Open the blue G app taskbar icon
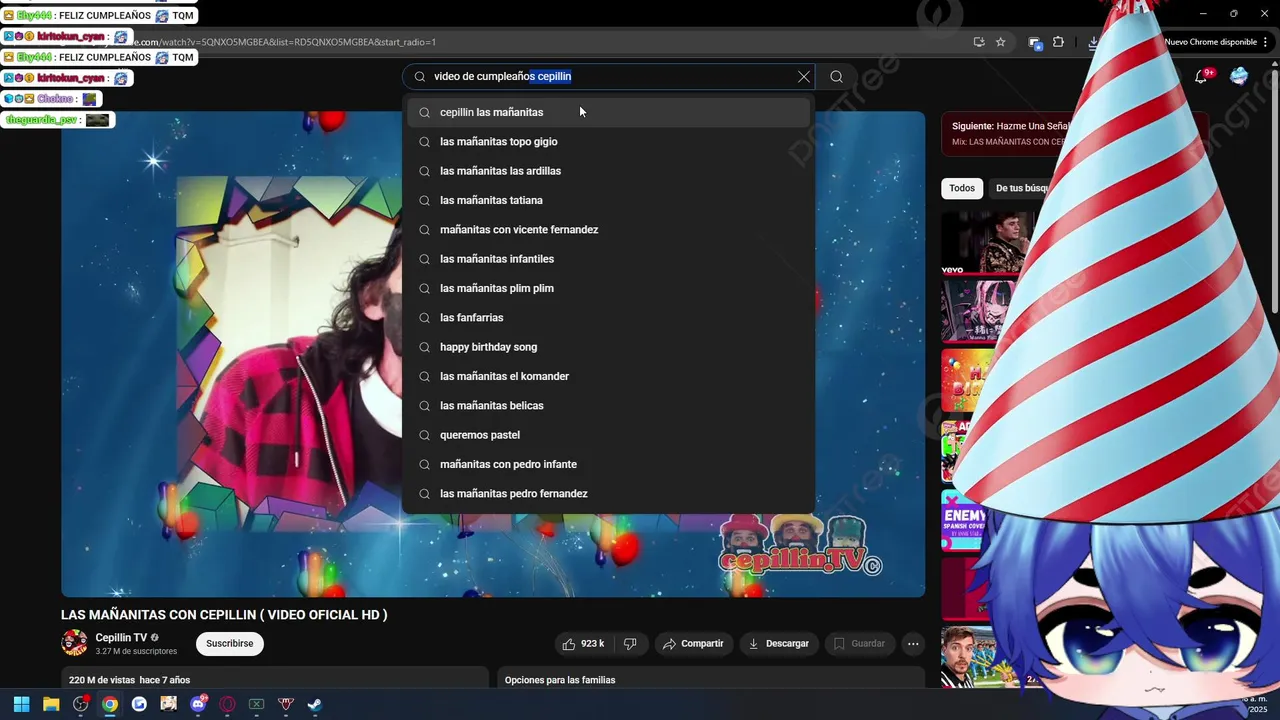 [139, 704]
